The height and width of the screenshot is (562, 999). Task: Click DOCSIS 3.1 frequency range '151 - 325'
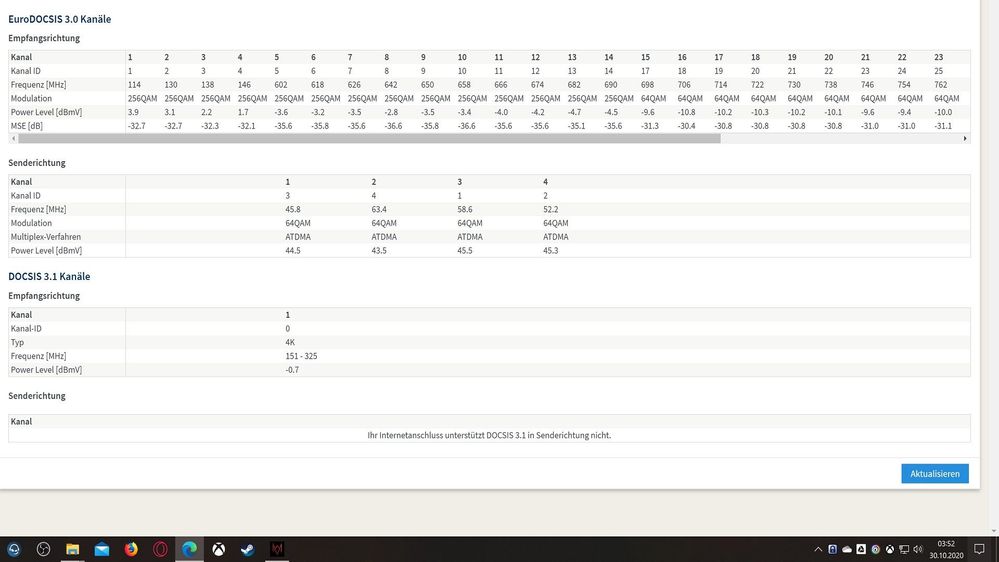tap(301, 356)
